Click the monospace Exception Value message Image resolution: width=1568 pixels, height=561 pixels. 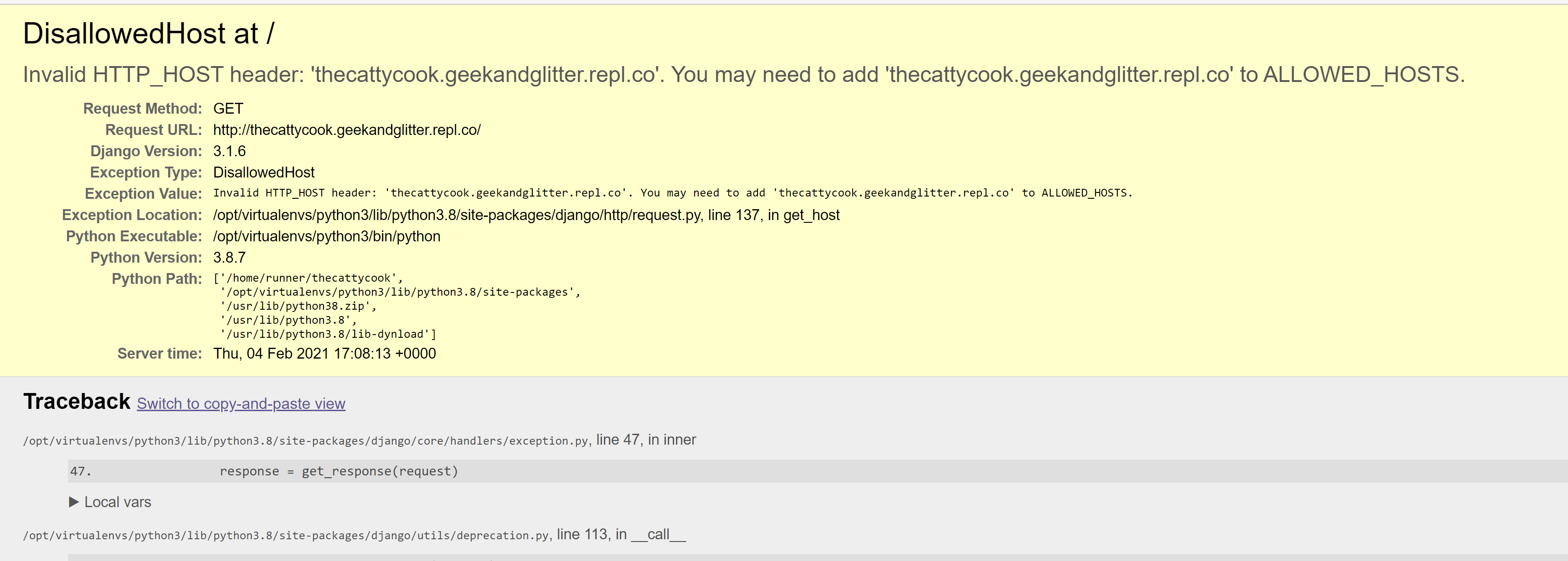672,193
